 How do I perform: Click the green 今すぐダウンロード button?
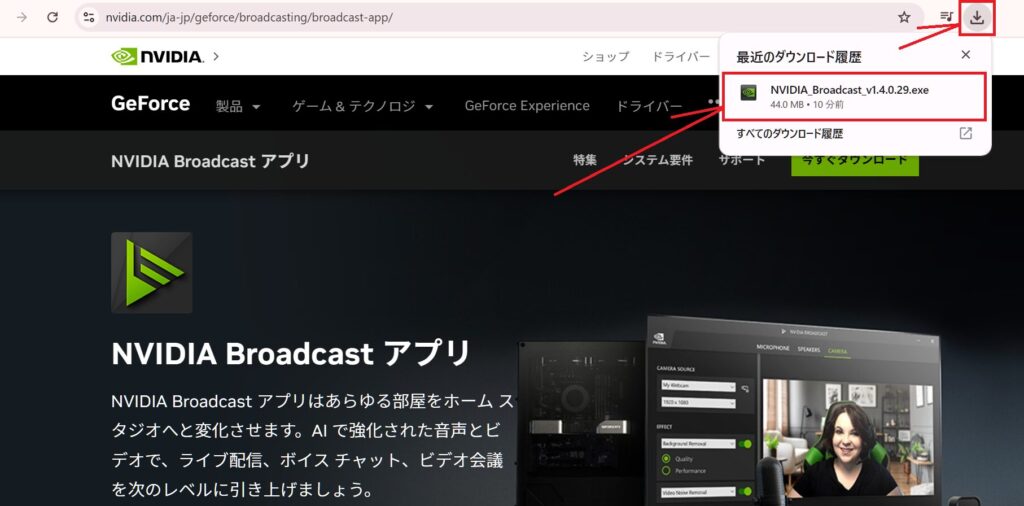854,161
